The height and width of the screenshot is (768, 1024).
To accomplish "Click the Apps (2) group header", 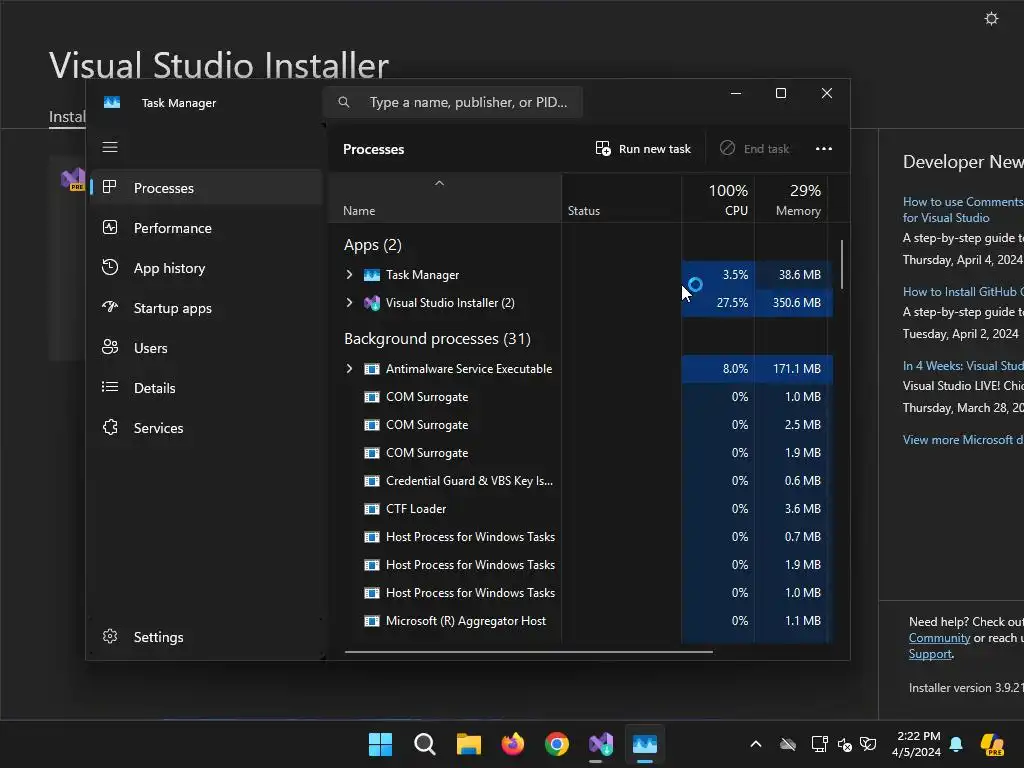I will tap(372, 245).
